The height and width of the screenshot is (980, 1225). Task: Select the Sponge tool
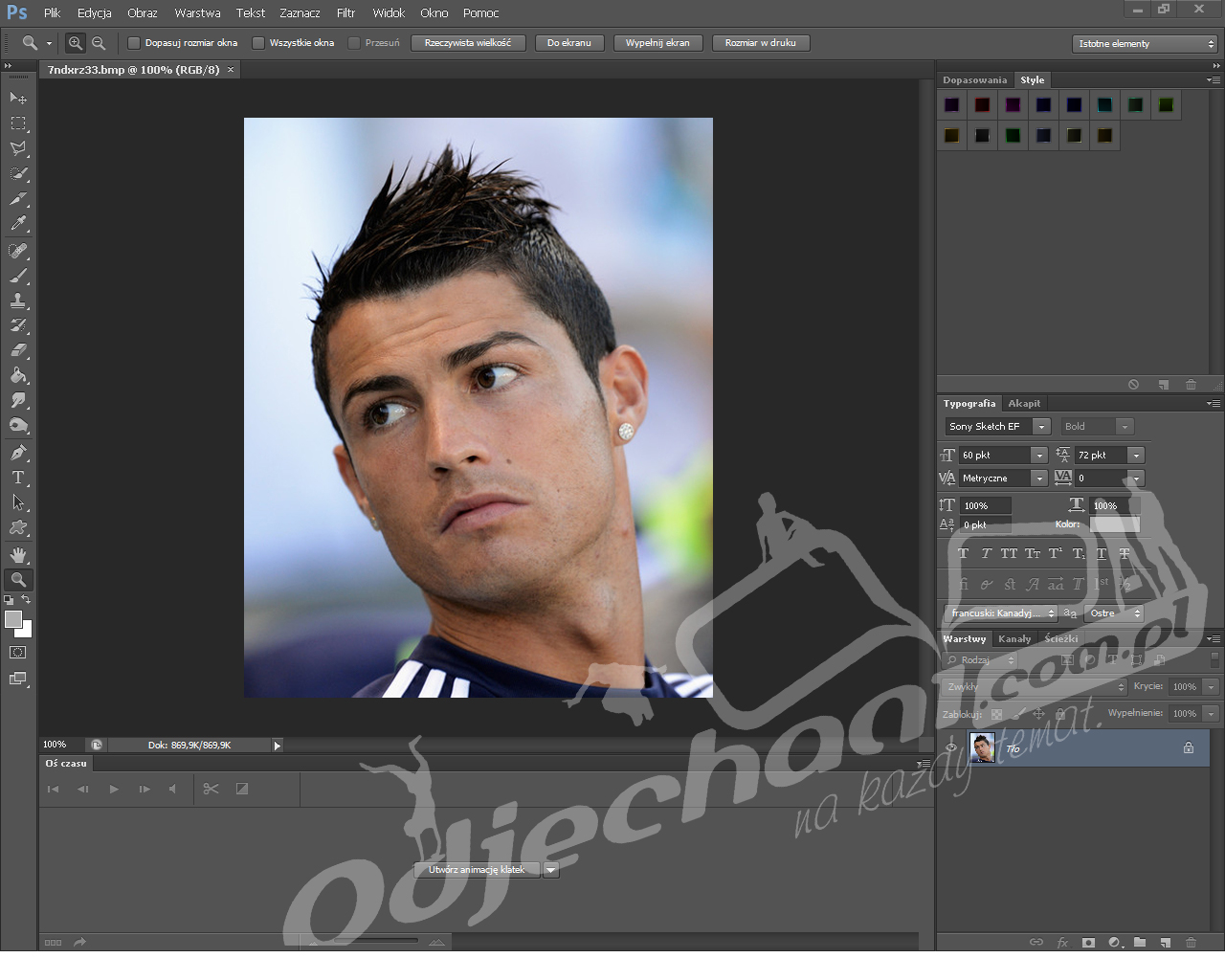coord(18,425)
